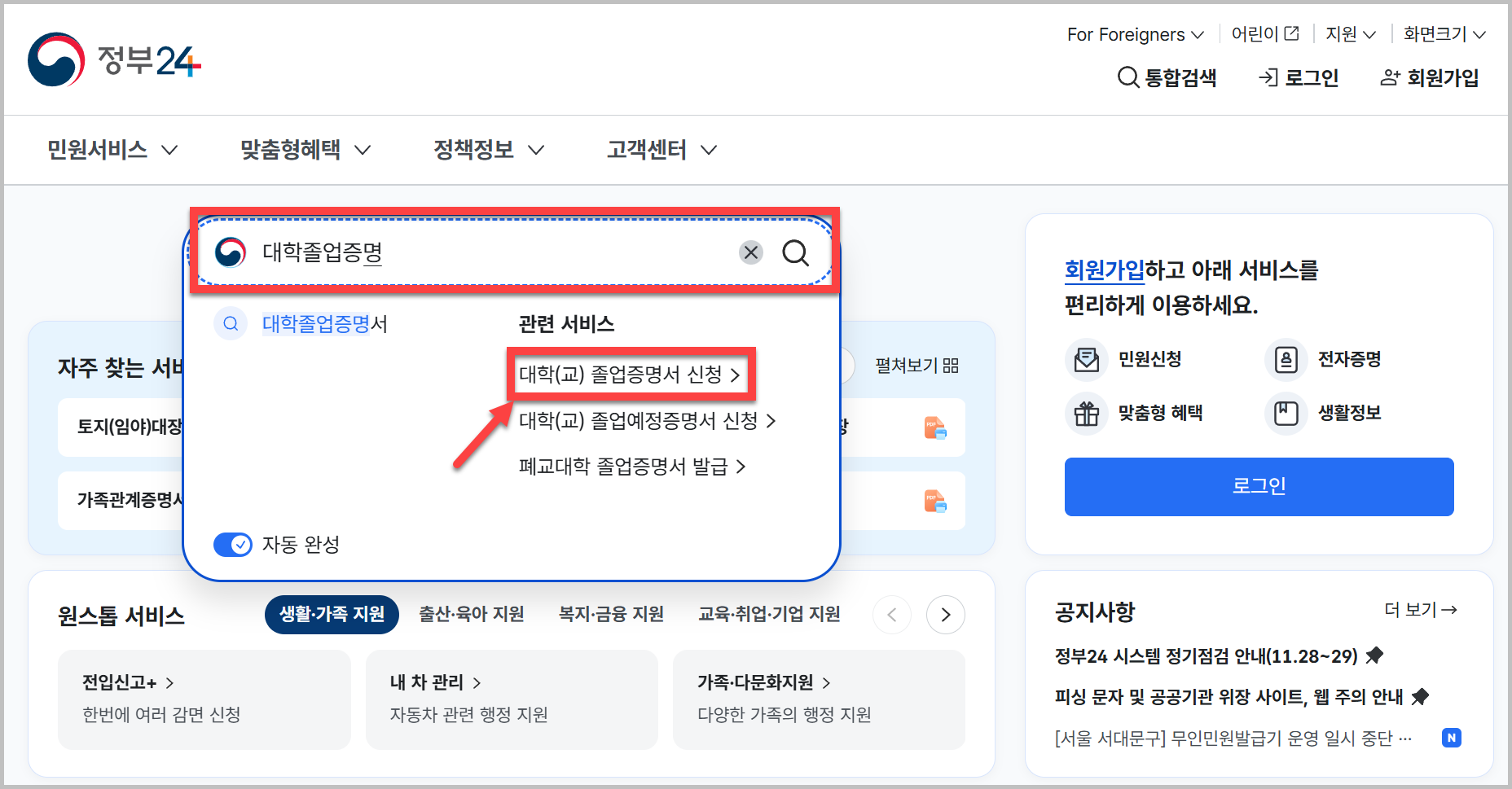The width and height of the screenshot is (1512, 789).
Task: Click the magnifier search icon in search box
Action: (795, 253)
